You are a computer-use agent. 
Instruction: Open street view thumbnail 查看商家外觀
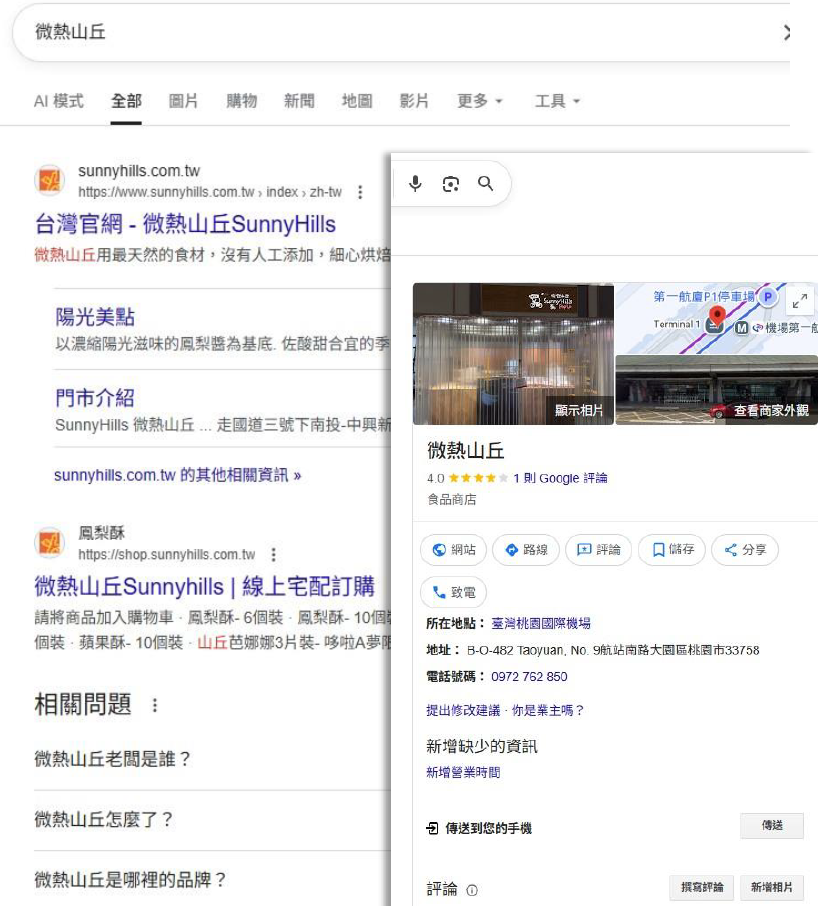716,390
